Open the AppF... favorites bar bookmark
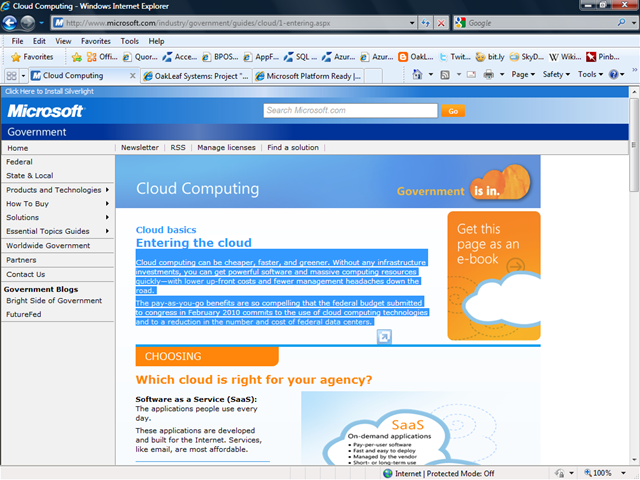Image resolution: width=640 pixels, height=480 pixels. (x=261, y=57)
